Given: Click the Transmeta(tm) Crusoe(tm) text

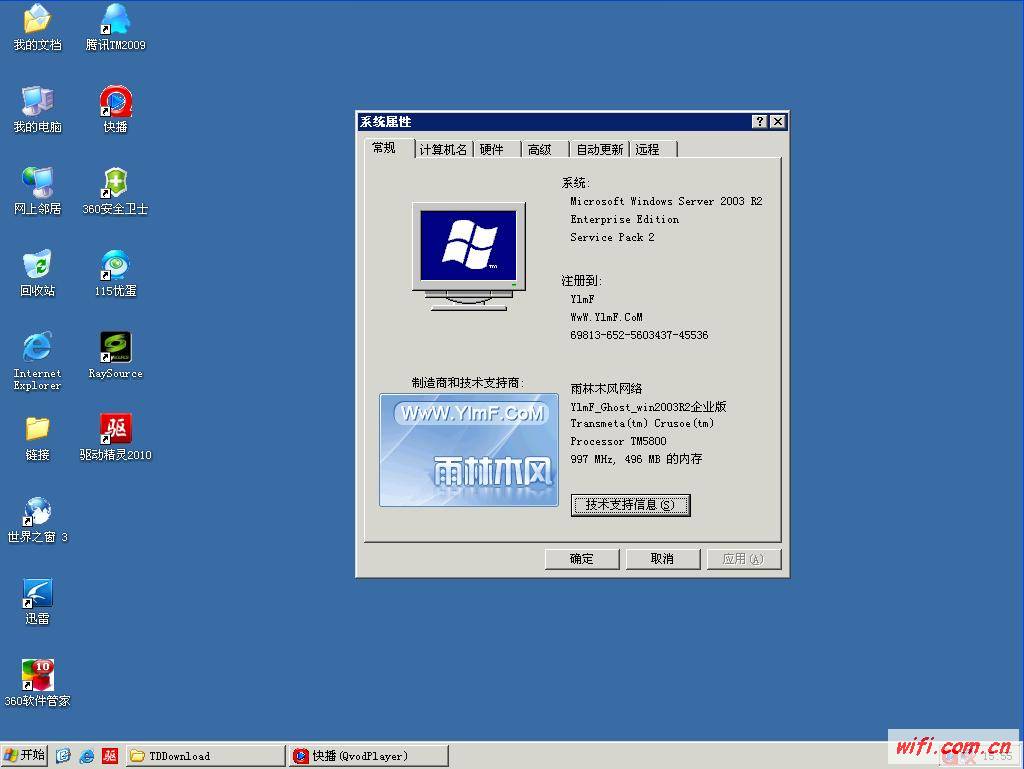Looking at the screenshot, I should click(x=642, y=424).
